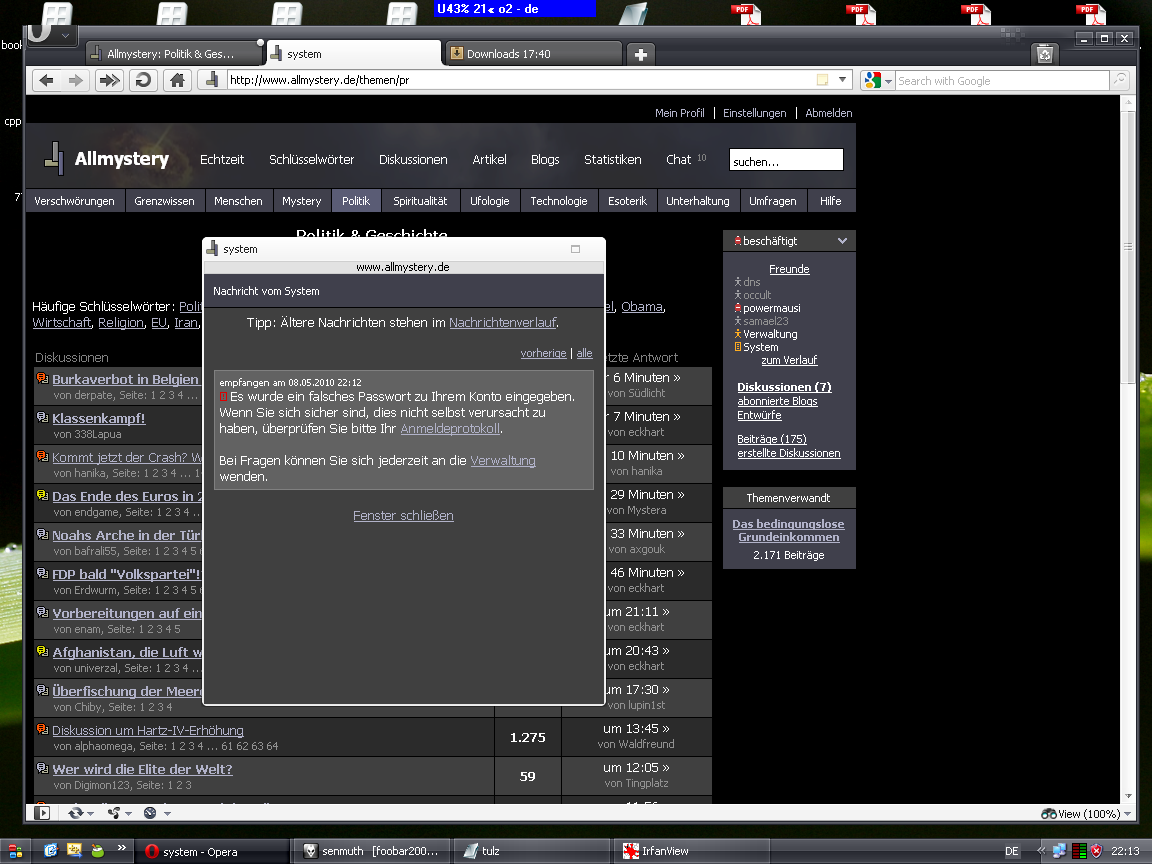This screenshot has width=1152, height=864.
Task: Expand the beschäftigt status dropdown
Action: point(842,241)
